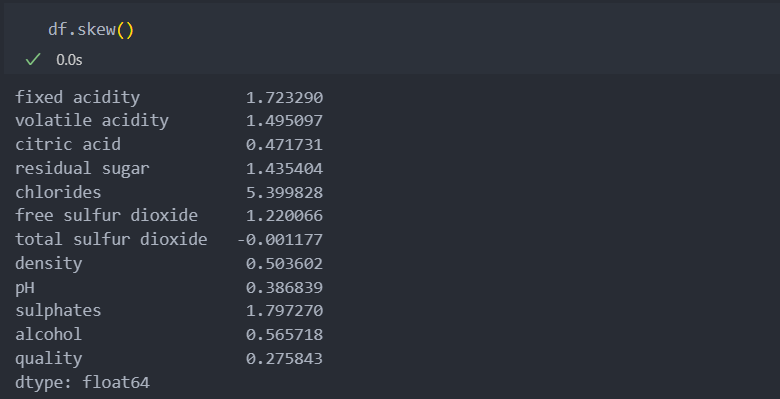Click the density label in output
Image resolution: width=780 pixels, height=399 pixels.
pos(48,264)
